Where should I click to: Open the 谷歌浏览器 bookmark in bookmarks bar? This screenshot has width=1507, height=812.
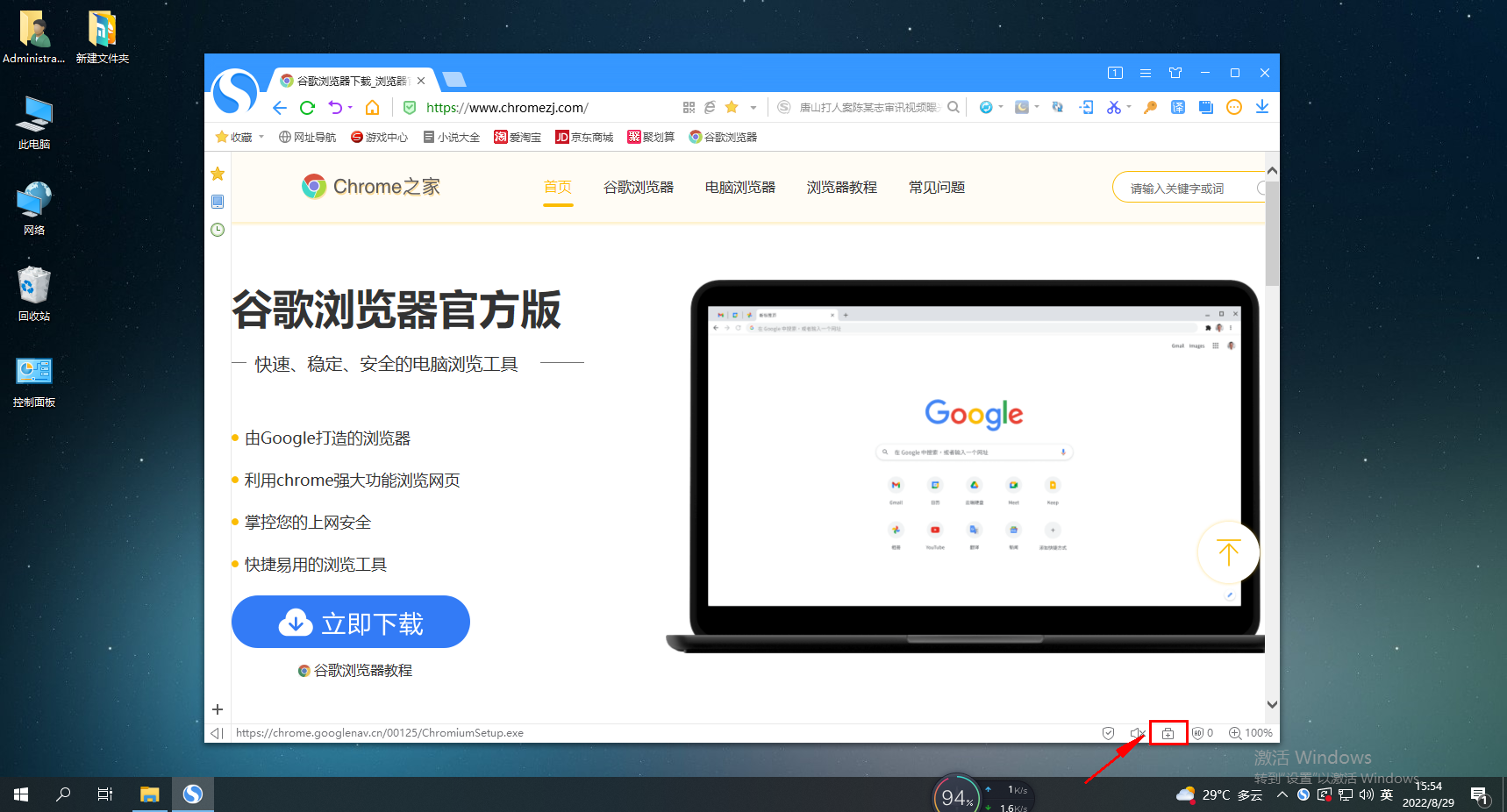pyautogui.click(x=723, y=137)
